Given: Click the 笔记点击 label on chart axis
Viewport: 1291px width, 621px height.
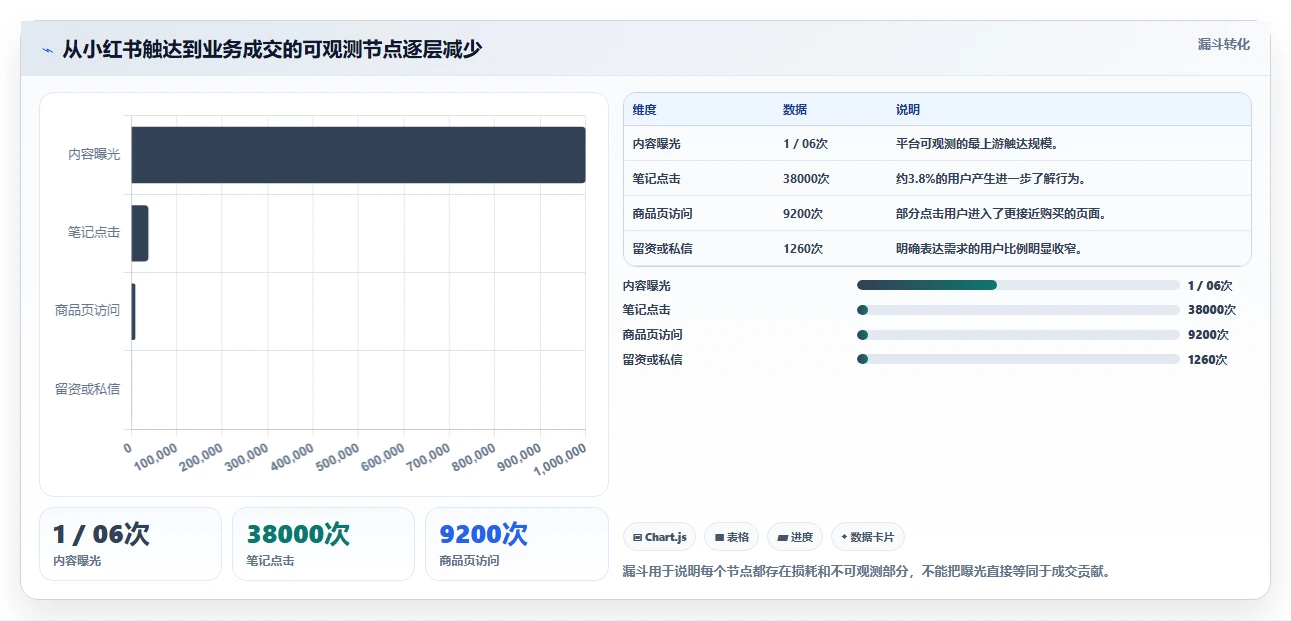Looking at the screenshot, I should tap(94, 233).
